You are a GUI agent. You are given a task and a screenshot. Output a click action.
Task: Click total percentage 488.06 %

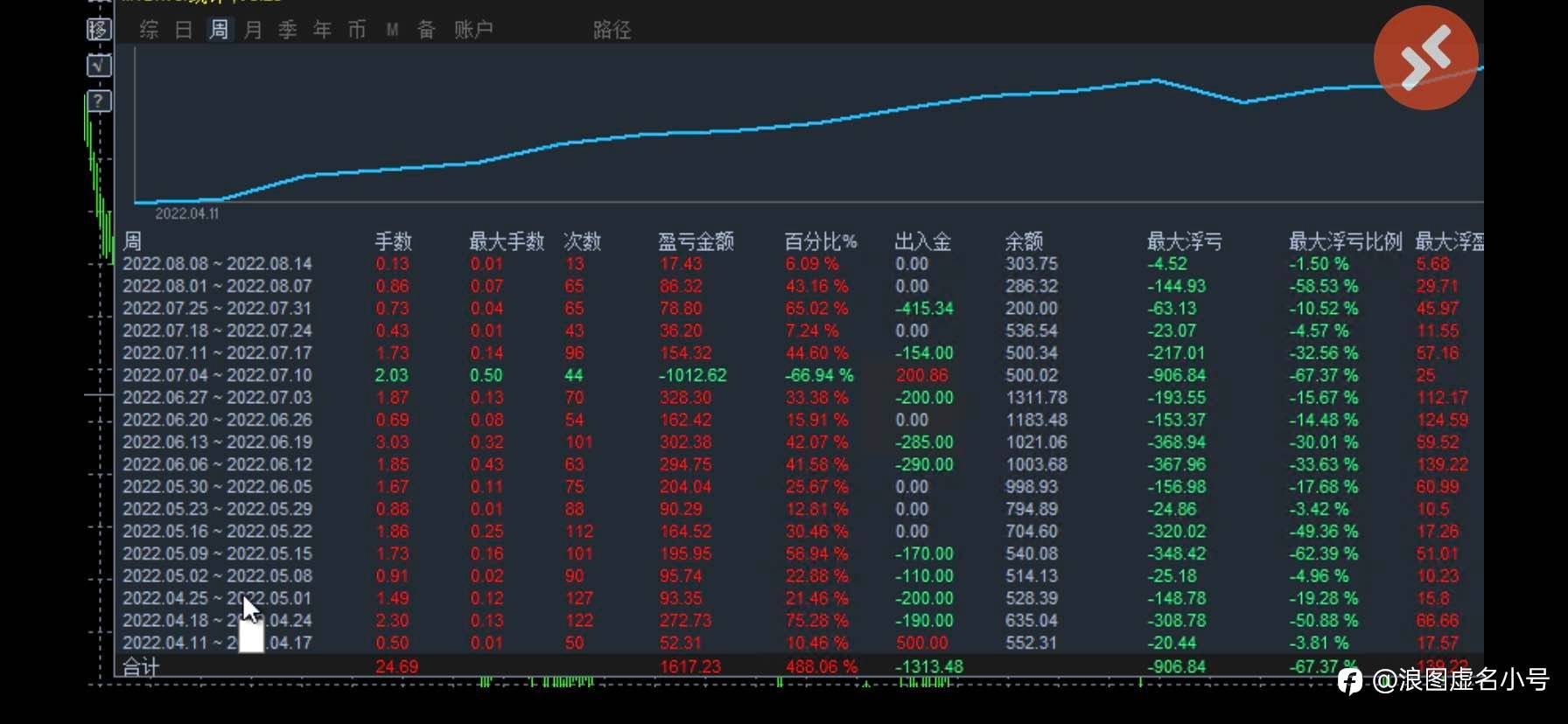point(822,666)
